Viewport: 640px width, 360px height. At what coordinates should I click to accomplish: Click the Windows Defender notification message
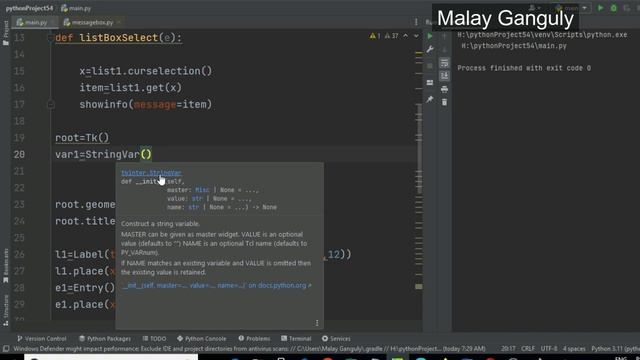tap(249, 349)
